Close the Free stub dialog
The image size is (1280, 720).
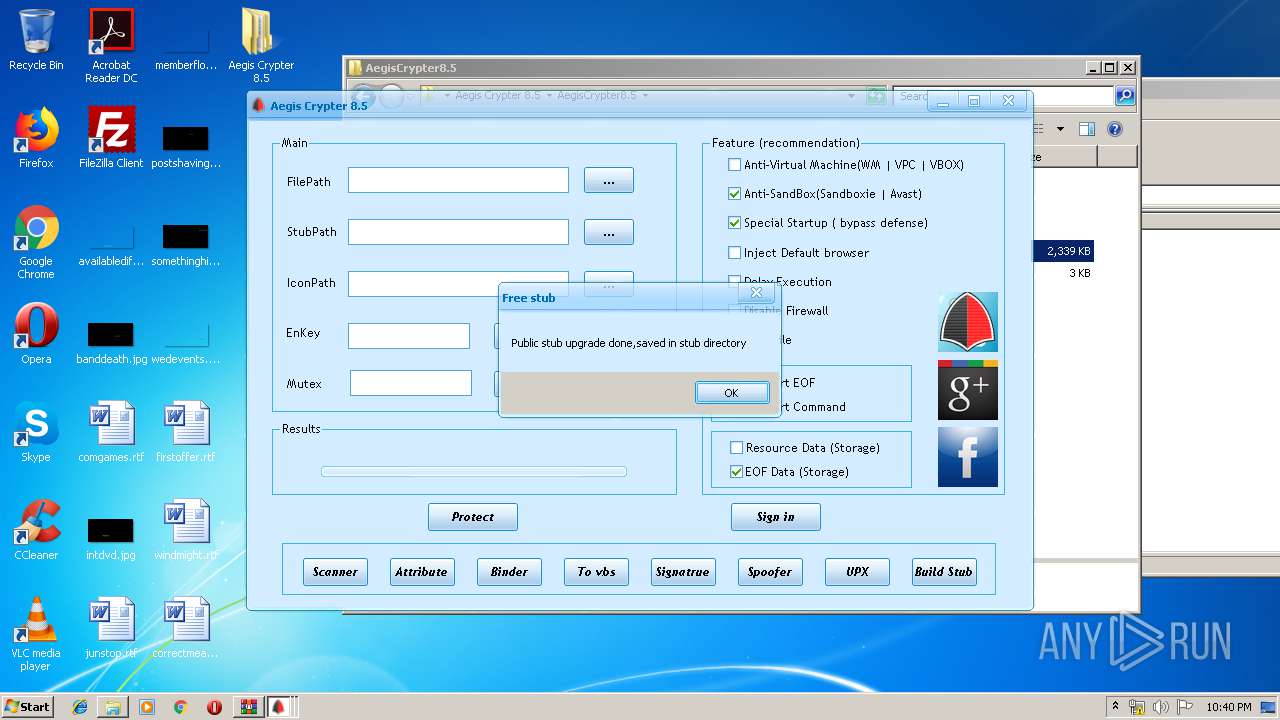[x=757, y=293]
